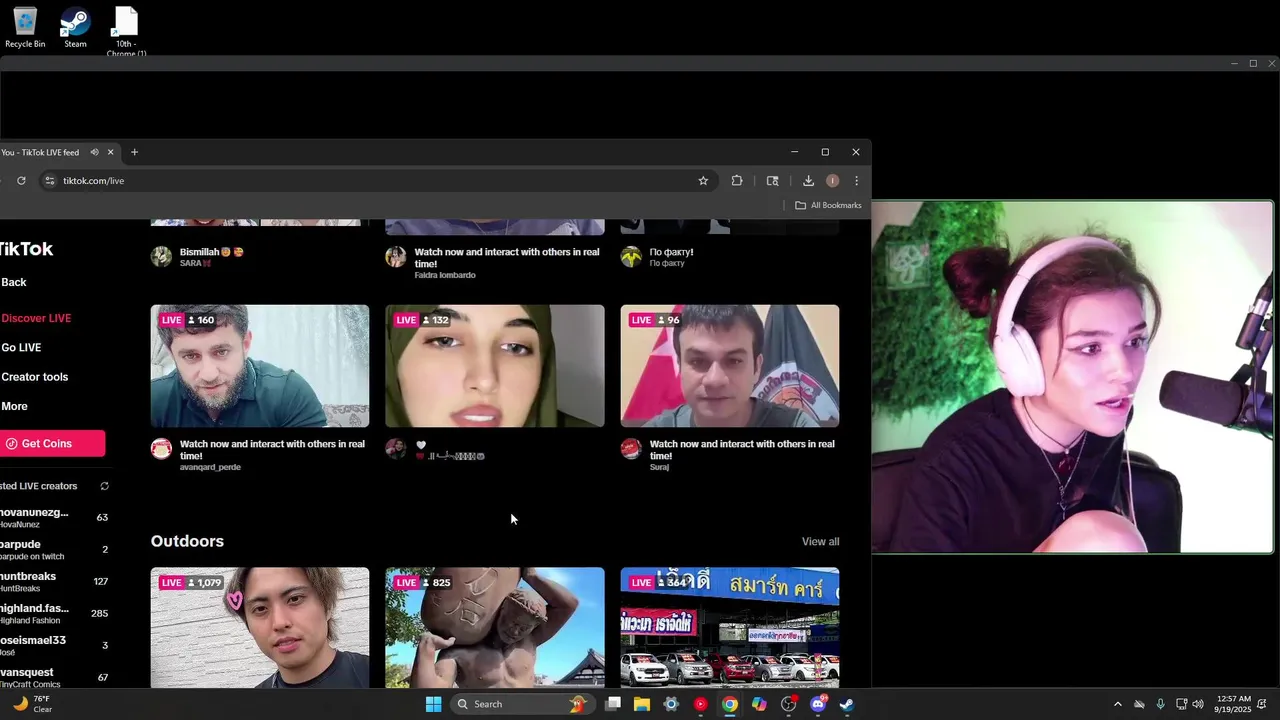
Task: Click the Get Coins button
Action: pyautogui.click(x=52, y=444)
